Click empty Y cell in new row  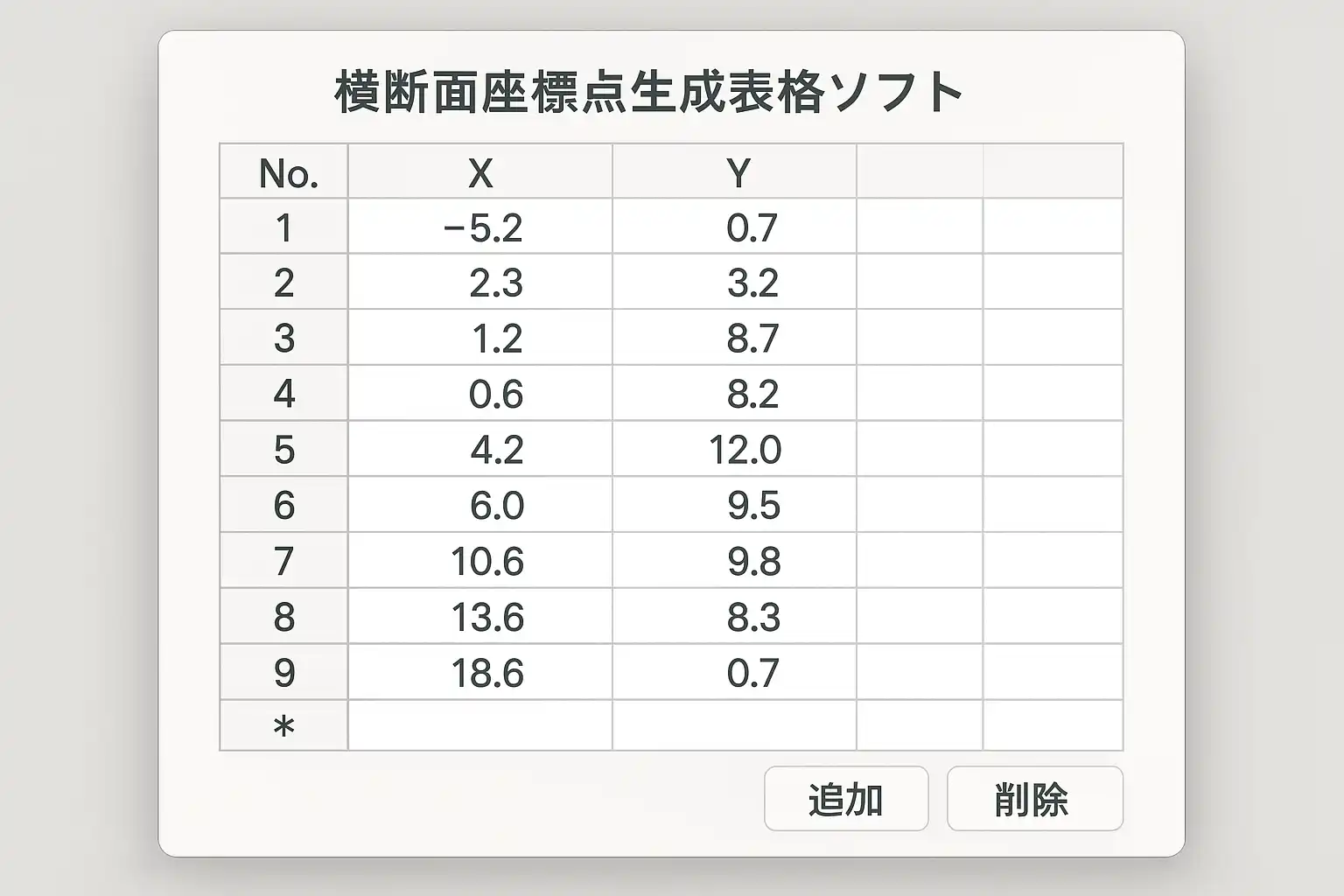[x=734, y=726]
